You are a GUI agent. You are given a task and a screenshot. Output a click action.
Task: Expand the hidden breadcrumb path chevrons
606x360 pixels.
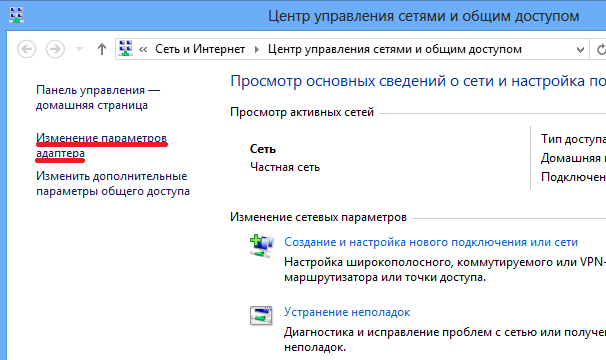pos(143,49)
